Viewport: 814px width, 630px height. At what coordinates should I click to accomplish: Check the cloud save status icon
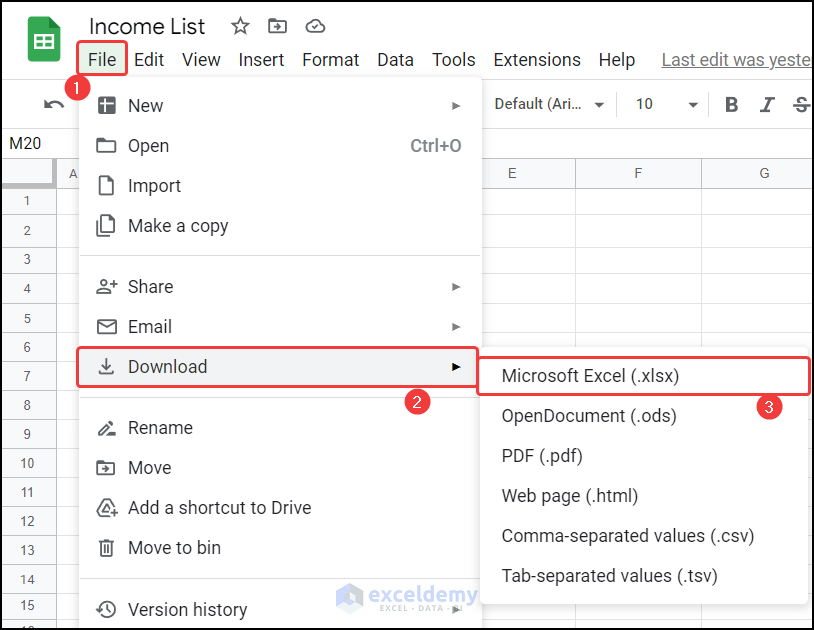tap(315, 27)
